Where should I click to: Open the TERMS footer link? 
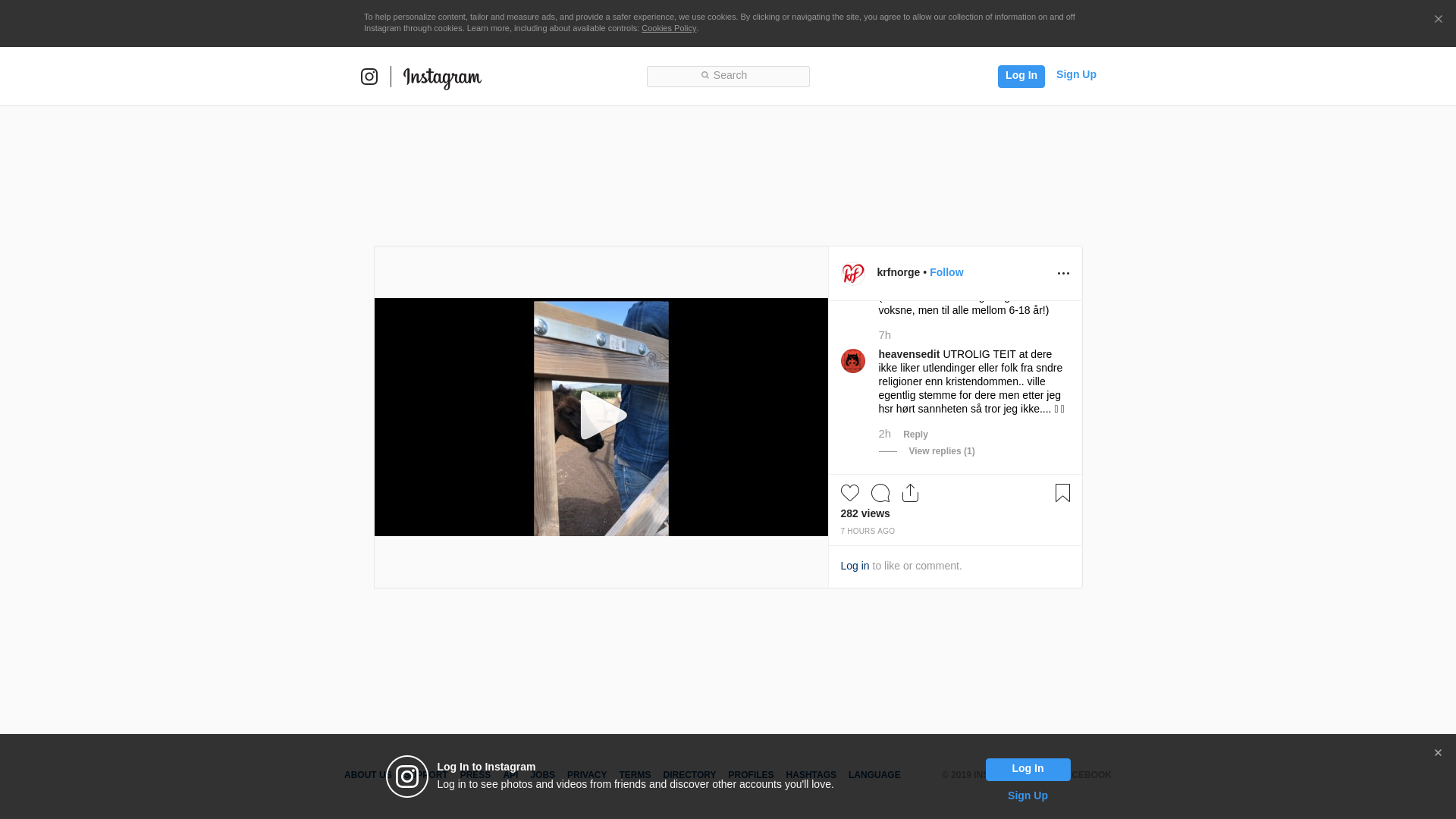click(x=635, y=776)
